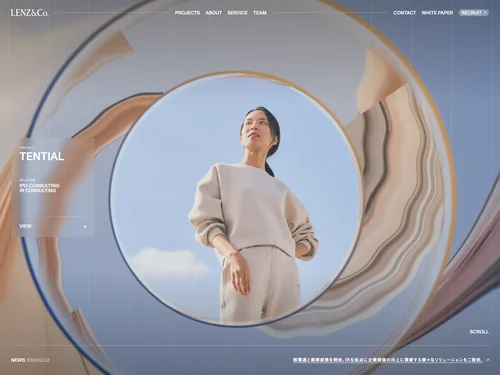
Task: Open the PROJECTS menu item
Action: (187, 13)
